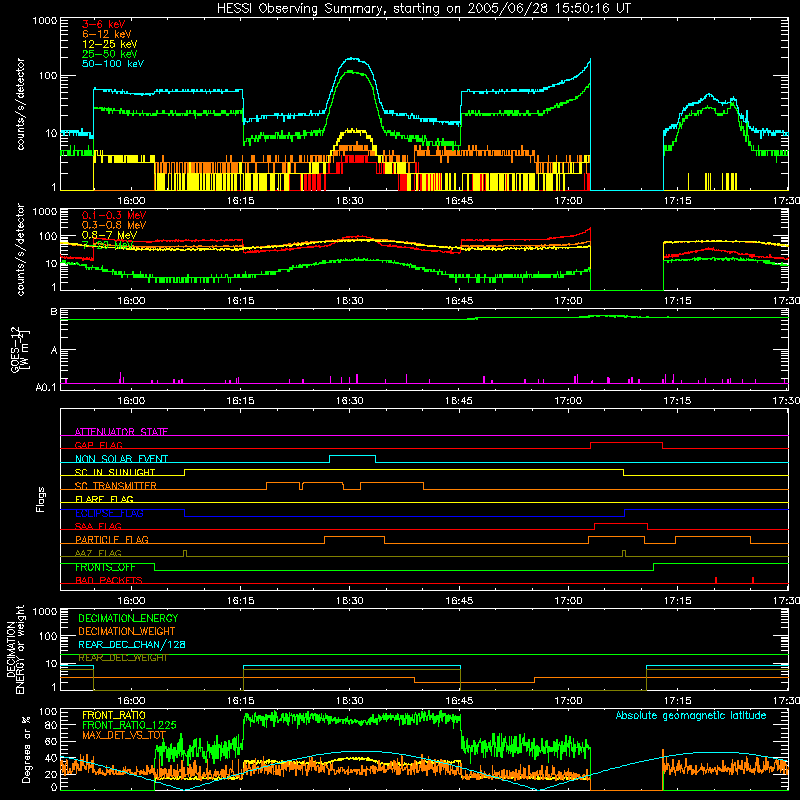Click the raised SAA_FLAG step after 17:00

[x=621, y=523]
